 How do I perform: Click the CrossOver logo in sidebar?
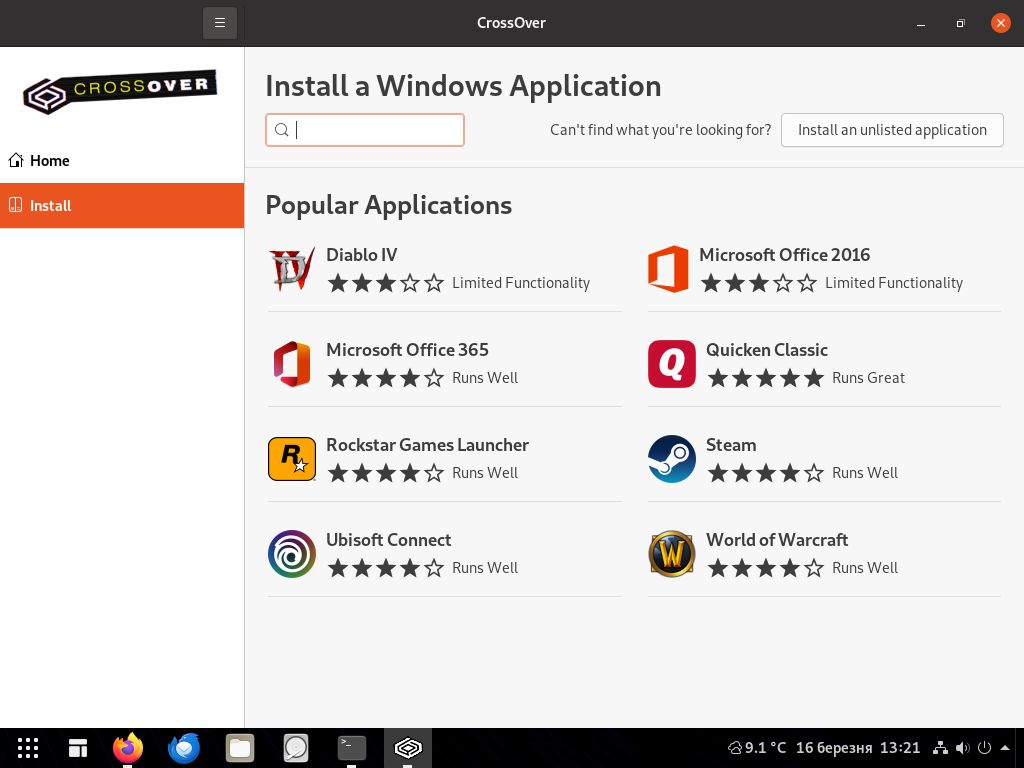(121, 92)
